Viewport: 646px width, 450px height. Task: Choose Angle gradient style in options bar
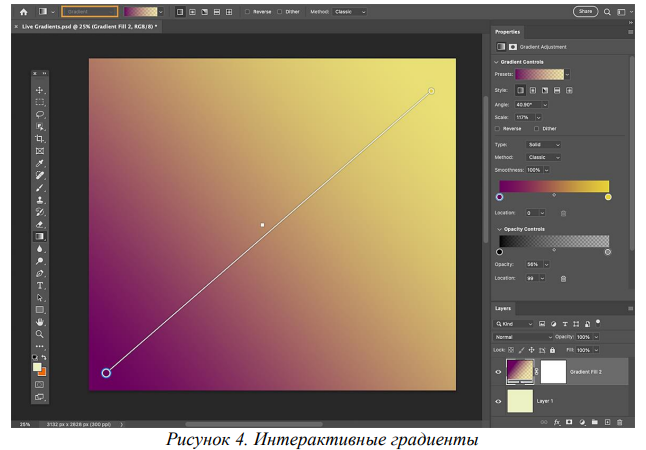tap(204, 12)
